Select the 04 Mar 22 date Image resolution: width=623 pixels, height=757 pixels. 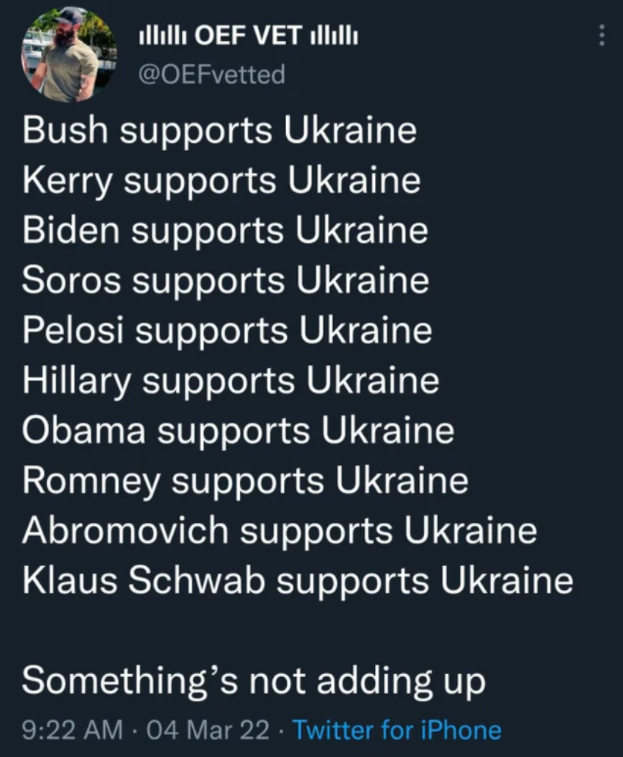[208, 729]
